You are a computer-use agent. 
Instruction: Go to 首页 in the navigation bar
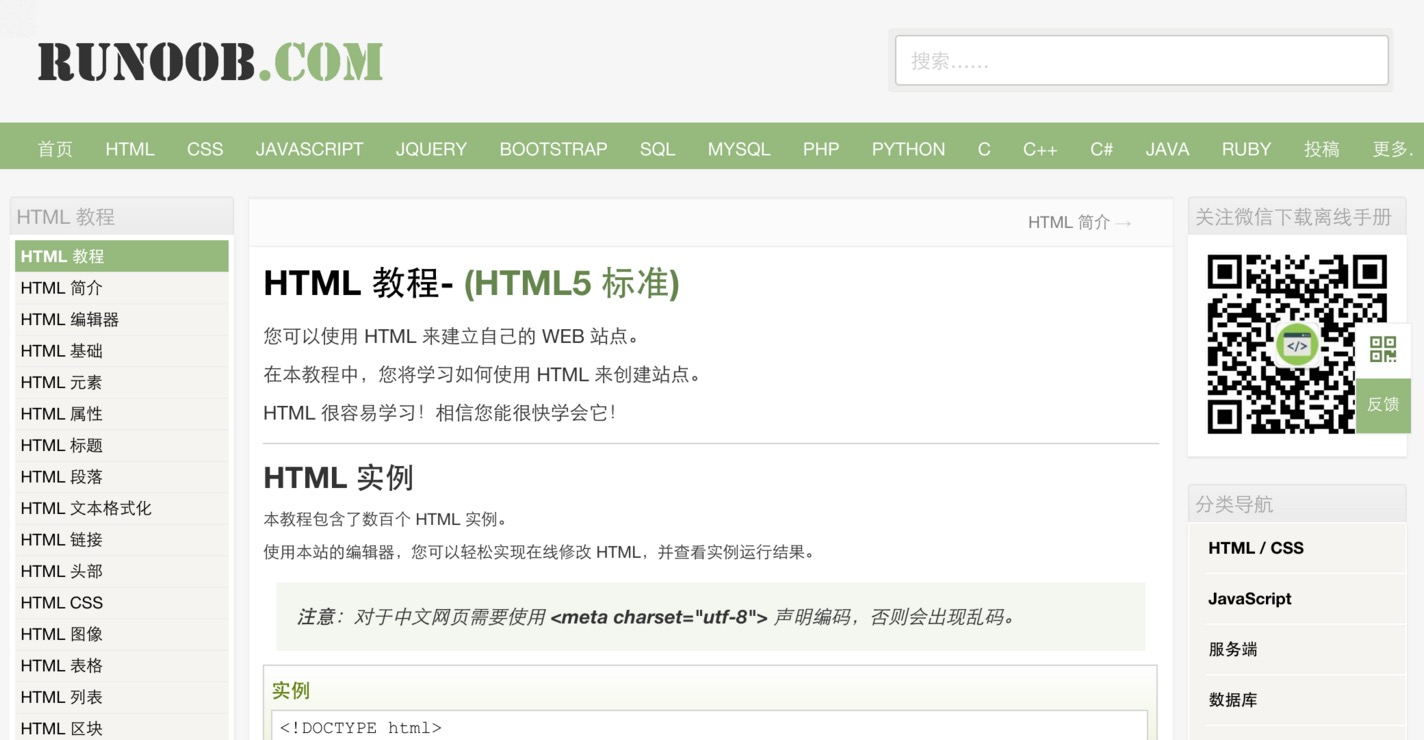tap(55, 149)
